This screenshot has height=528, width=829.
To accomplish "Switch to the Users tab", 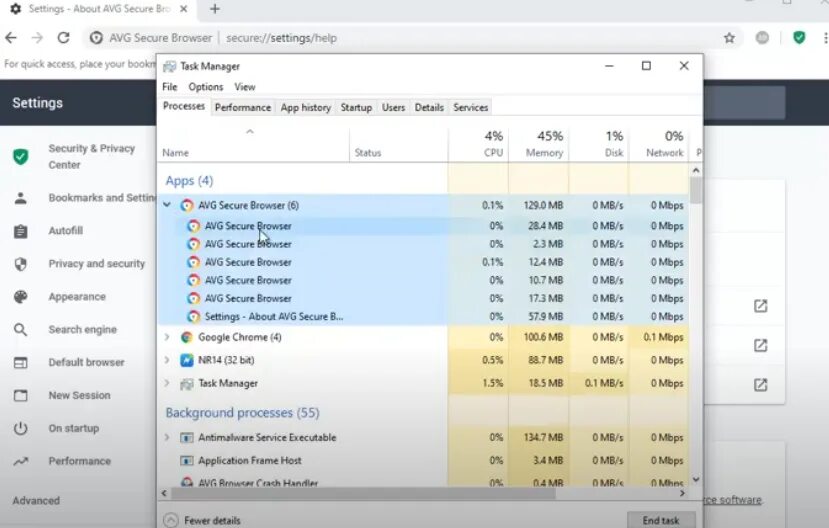I will [393, 107].
